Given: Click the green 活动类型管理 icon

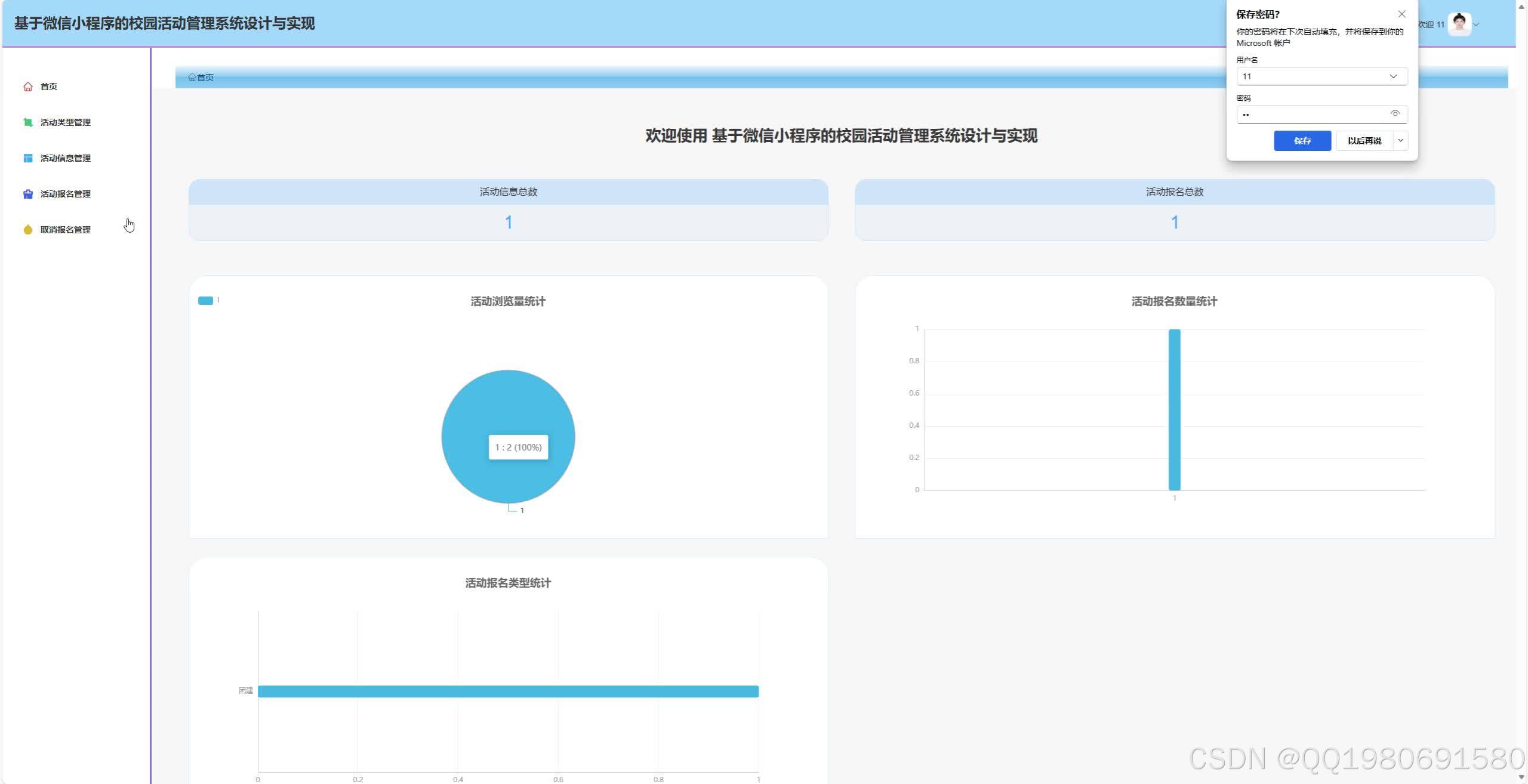Looking at the screenshot, I should click(28, 122).
